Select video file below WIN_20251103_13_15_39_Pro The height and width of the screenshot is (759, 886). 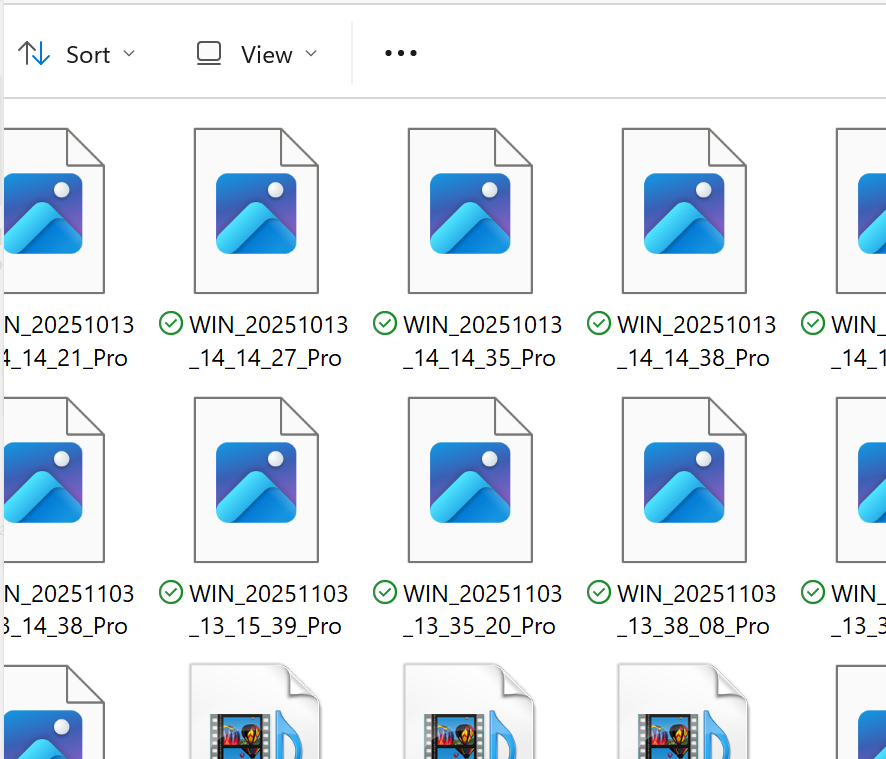pyautogui.click(x=255, y=712)
